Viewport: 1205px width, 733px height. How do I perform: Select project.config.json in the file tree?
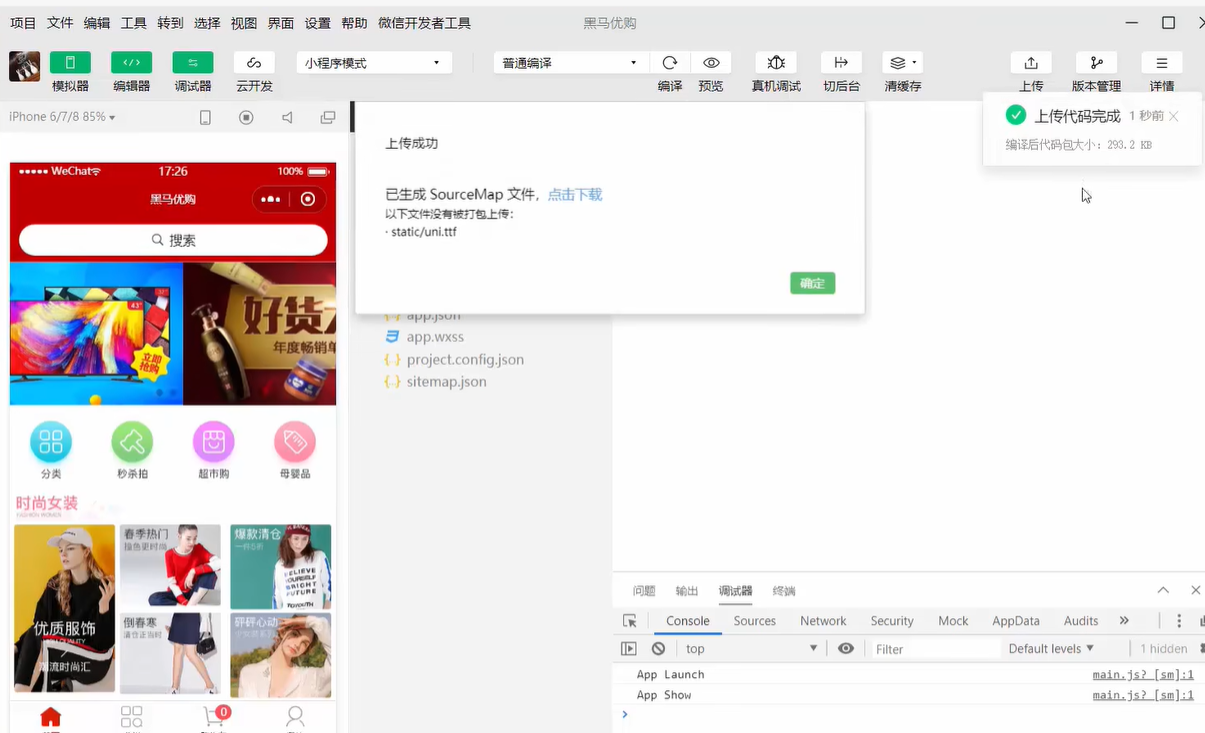(465, 359)
